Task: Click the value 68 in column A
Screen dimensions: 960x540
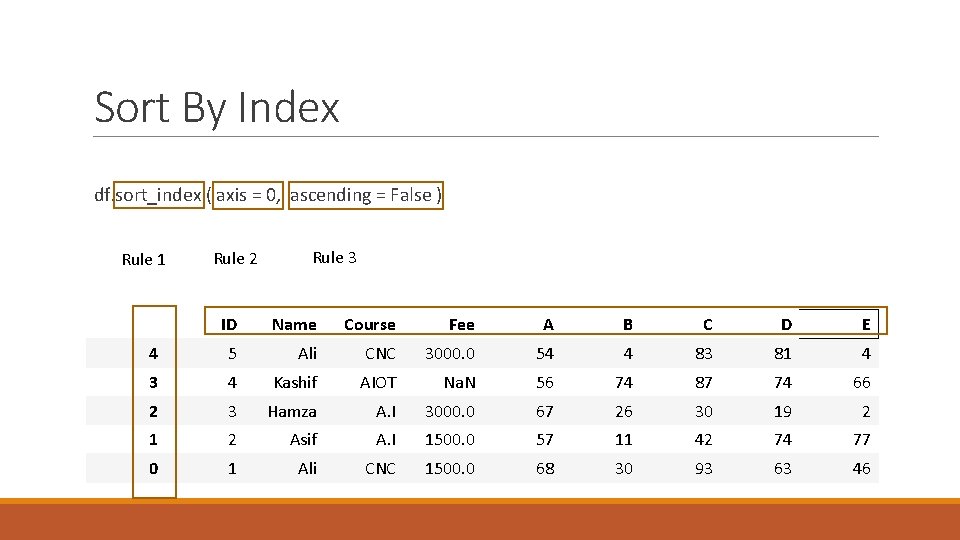Action: click(x=545, y=468)
